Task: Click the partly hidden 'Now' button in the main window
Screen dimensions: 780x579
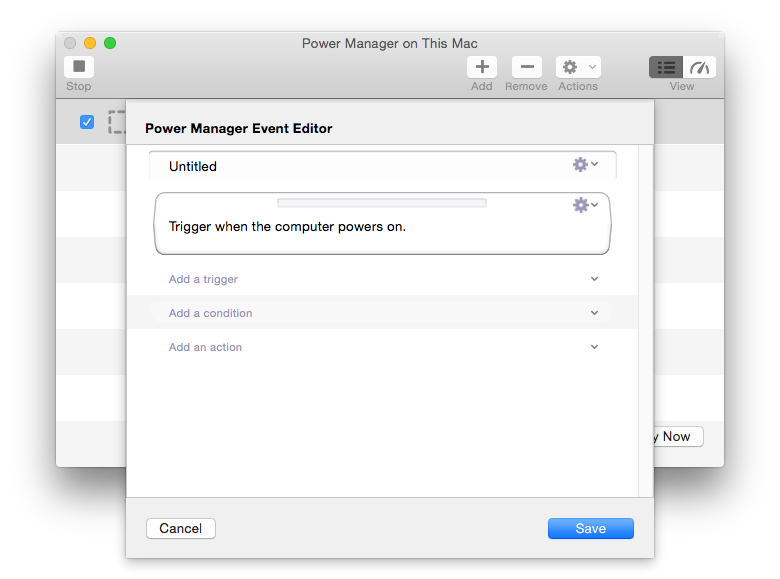Action: point(679,436)
